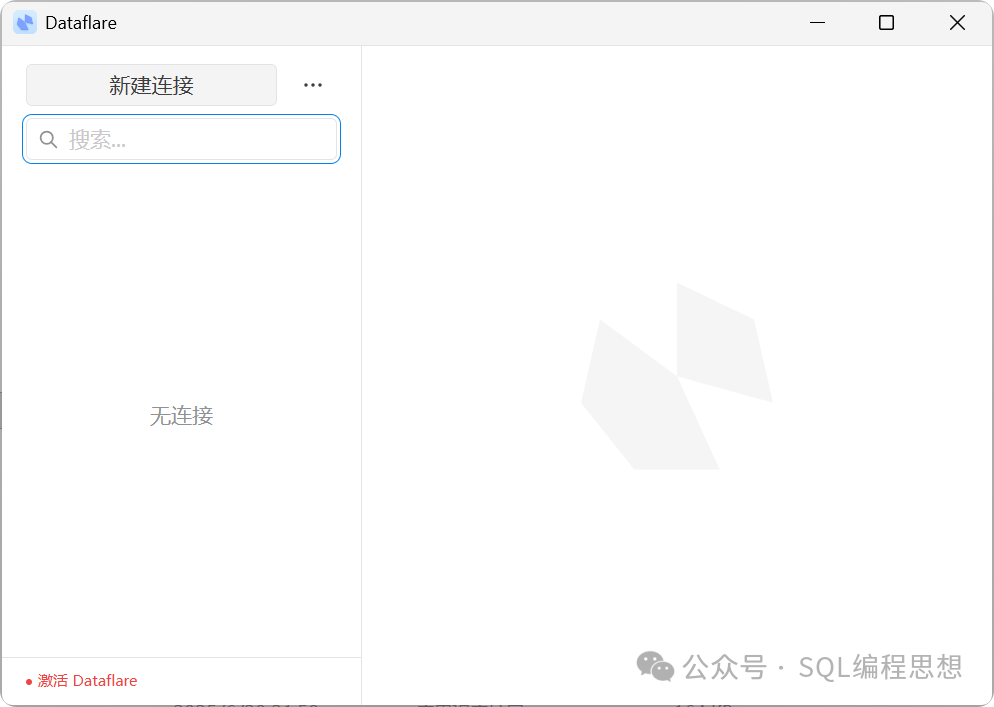Screen dimensions: 994x707
Task: Click the Dataflare app icon in title bar
Action: pyautogui.click(x=25, y=23)
